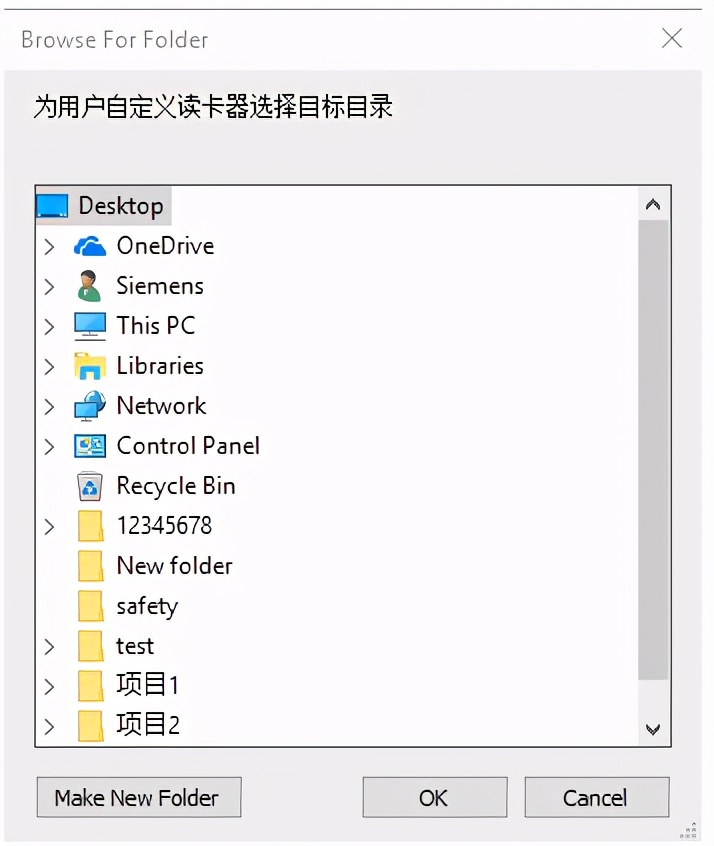Click the Cancel button
Viewport: 714px width, 846px height.
pos(596,797)
